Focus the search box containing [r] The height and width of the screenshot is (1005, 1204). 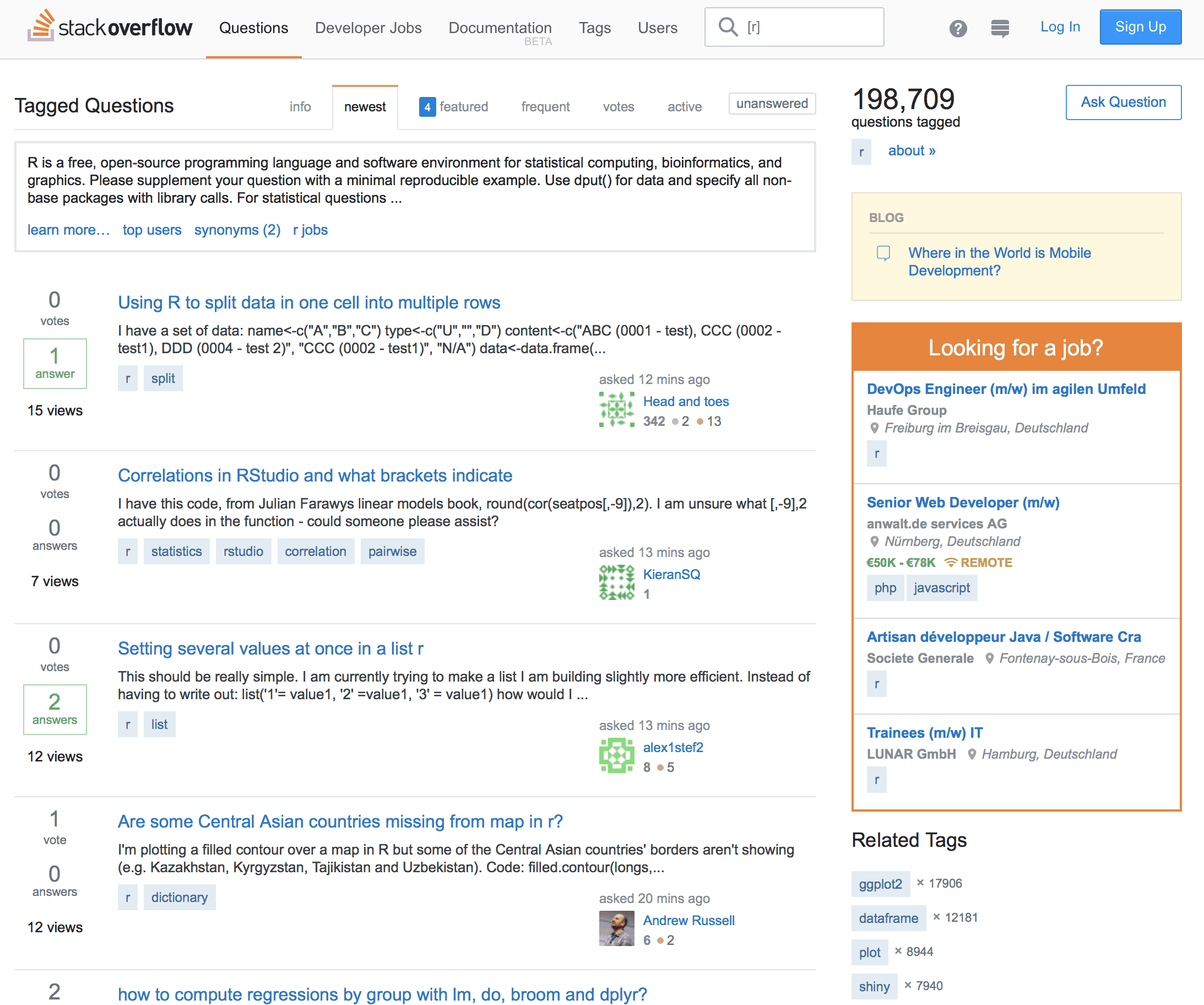(794, 27)
